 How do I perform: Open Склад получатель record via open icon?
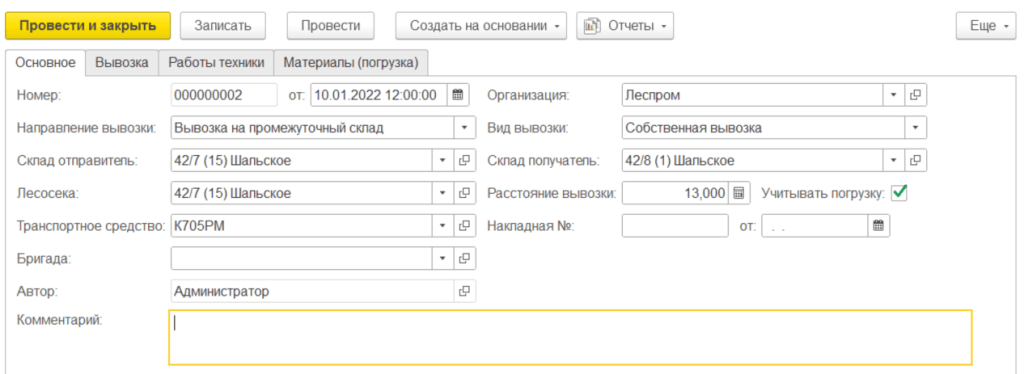click(x=916, y=160)
